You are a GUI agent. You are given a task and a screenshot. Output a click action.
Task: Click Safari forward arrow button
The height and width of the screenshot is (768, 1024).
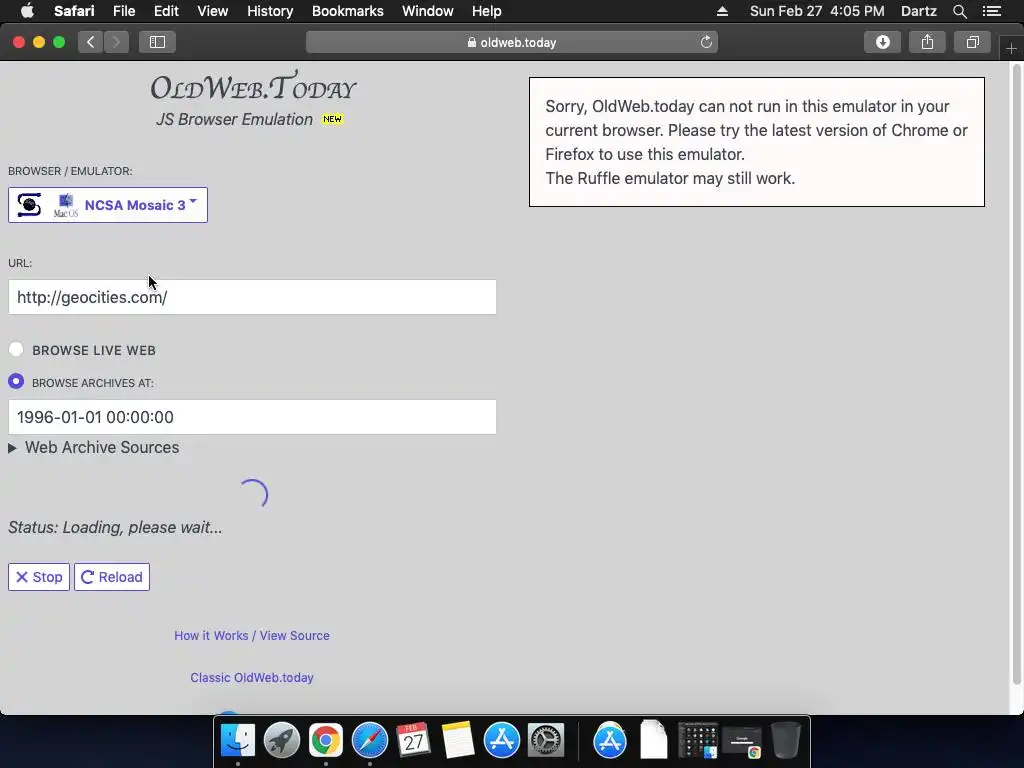point(116,42)
